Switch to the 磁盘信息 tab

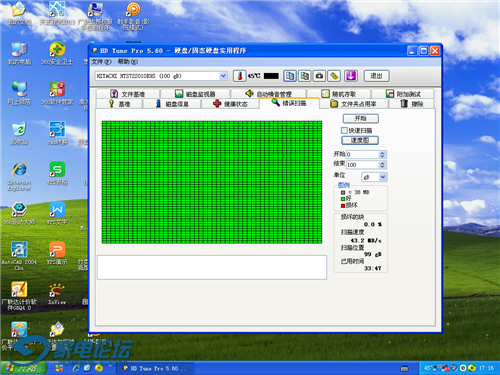click(x=172, y=104)
